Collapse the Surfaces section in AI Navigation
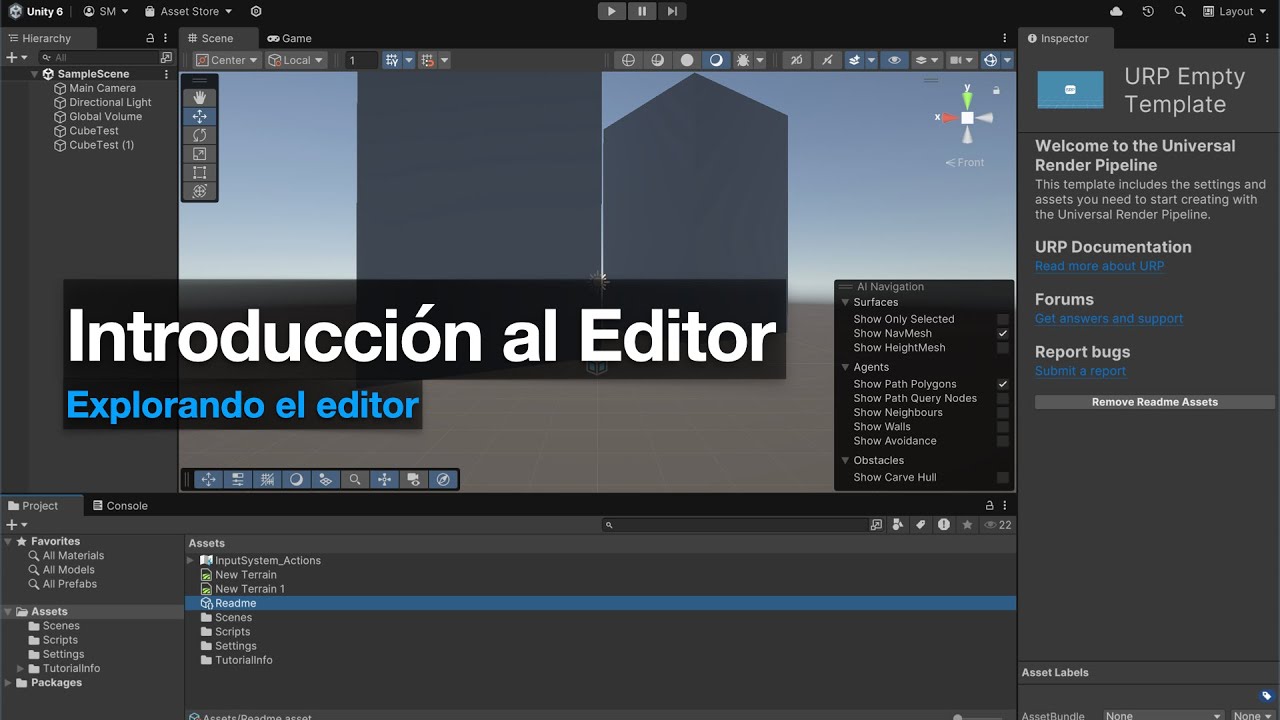Screen dimensions: 1280x720 coord(845,302)
